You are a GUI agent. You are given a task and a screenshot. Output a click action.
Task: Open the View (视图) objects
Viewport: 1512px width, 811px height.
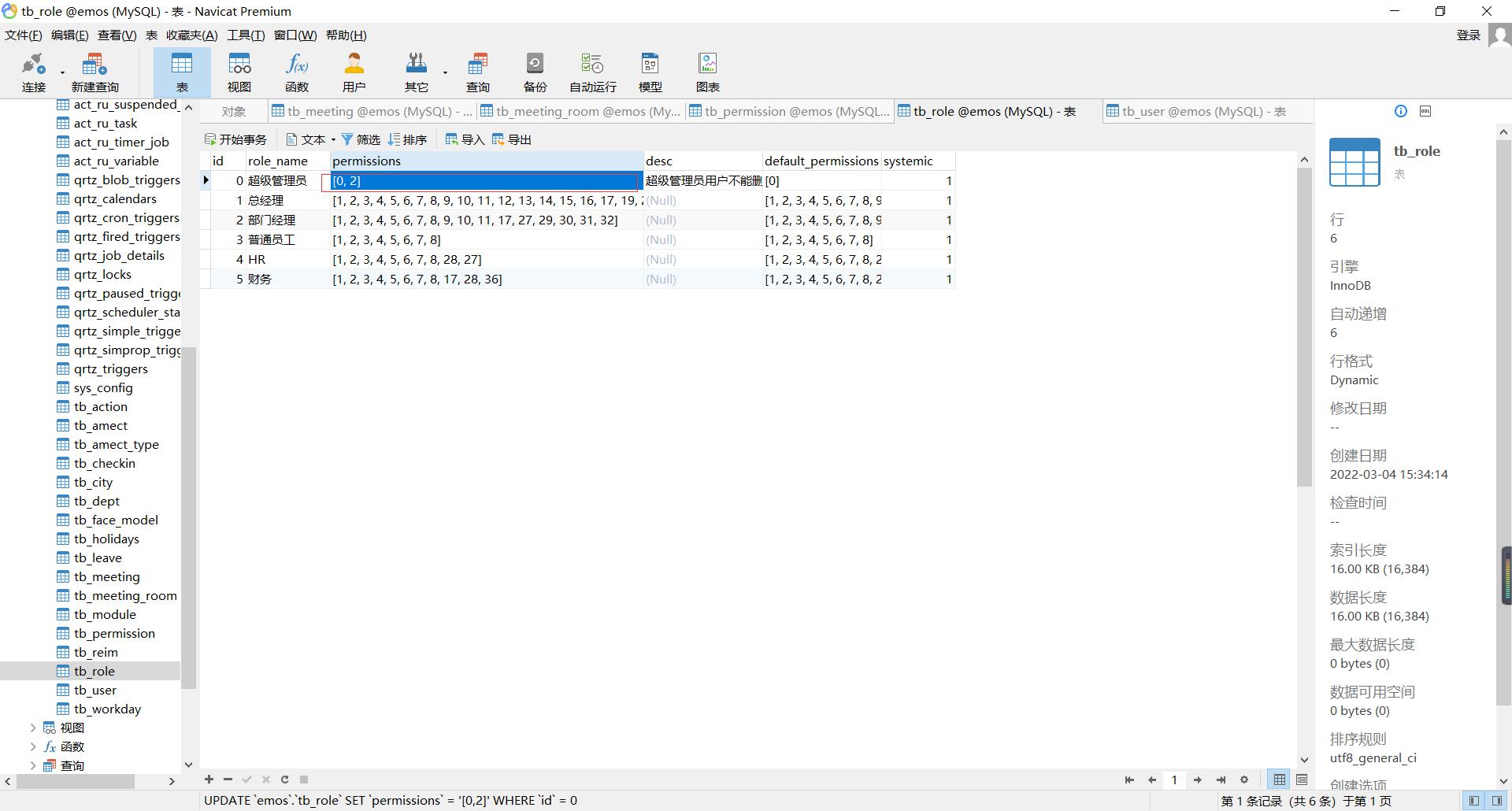point(239,72)
